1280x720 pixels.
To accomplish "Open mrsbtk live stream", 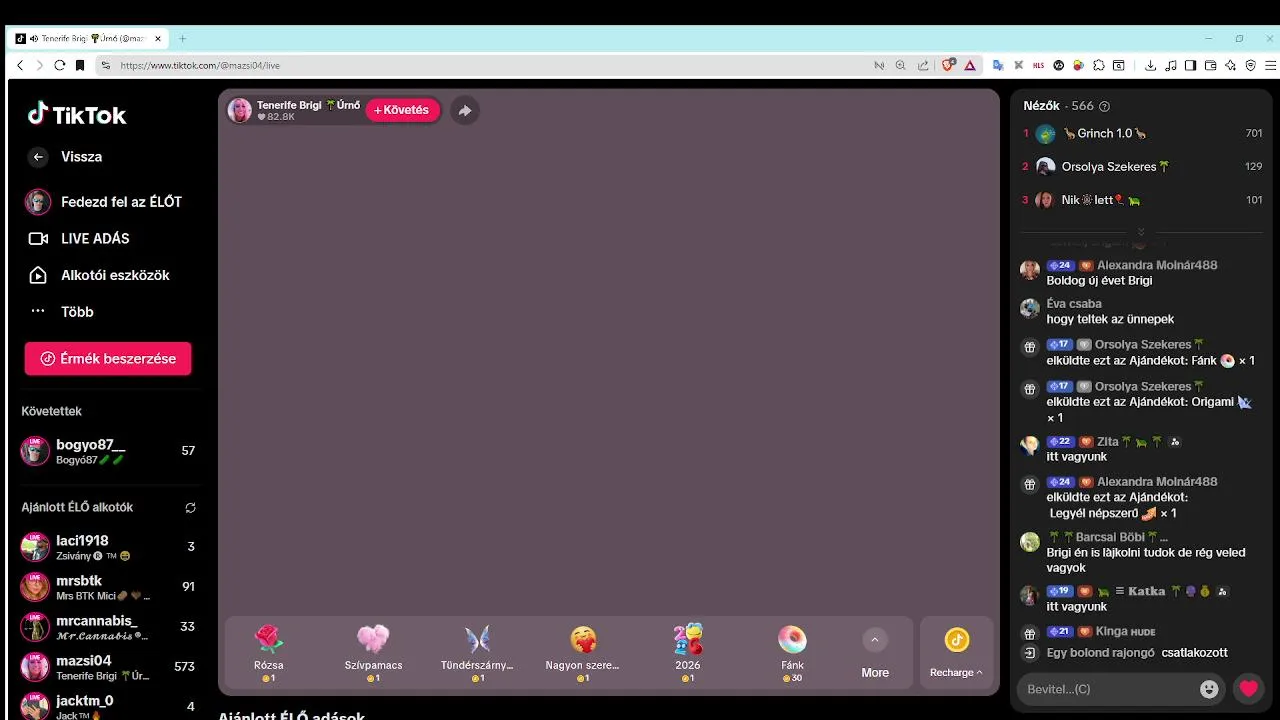I will point(108,587).
